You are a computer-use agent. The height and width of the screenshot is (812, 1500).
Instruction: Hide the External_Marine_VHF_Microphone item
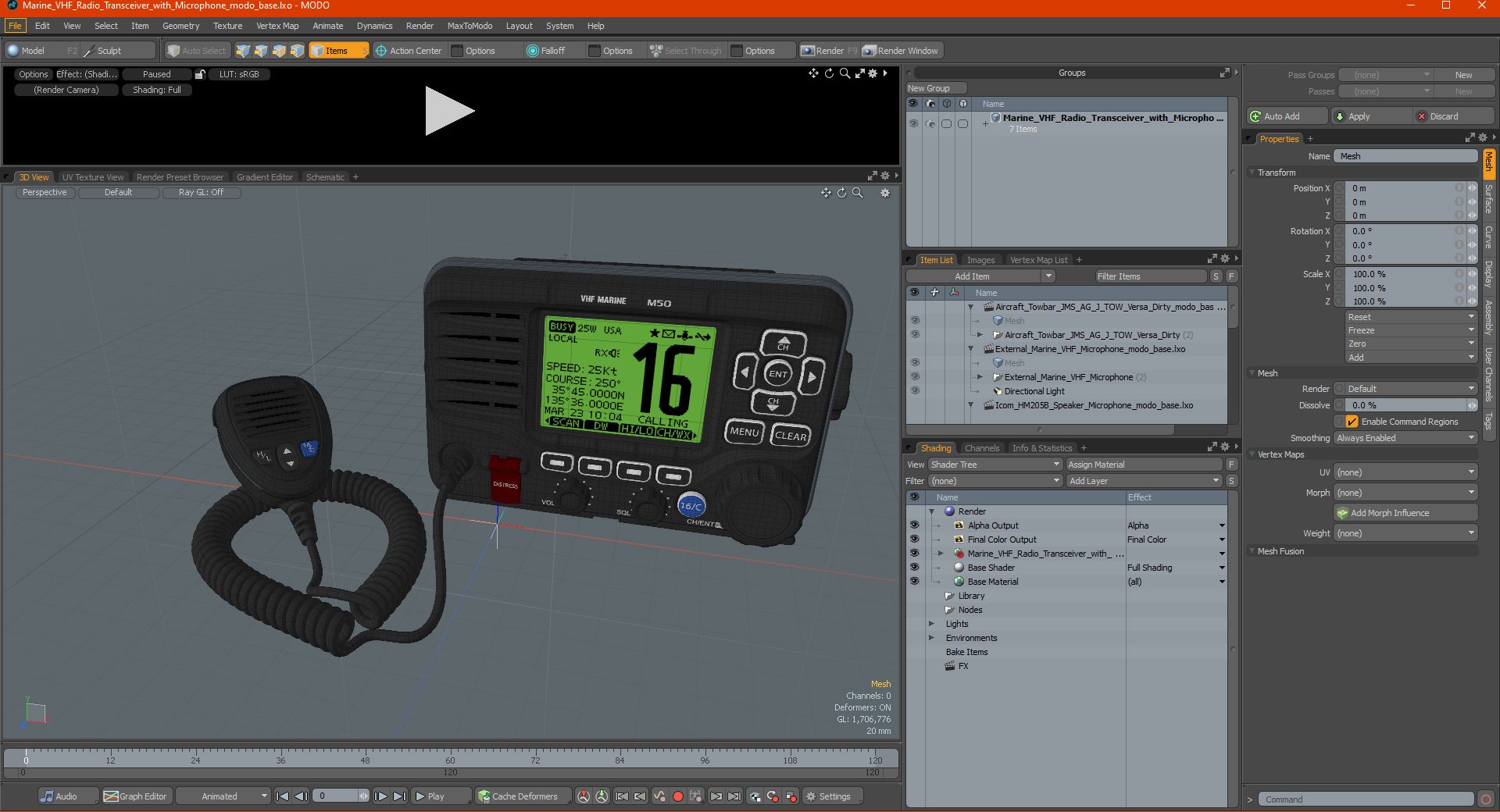(915, 377)
